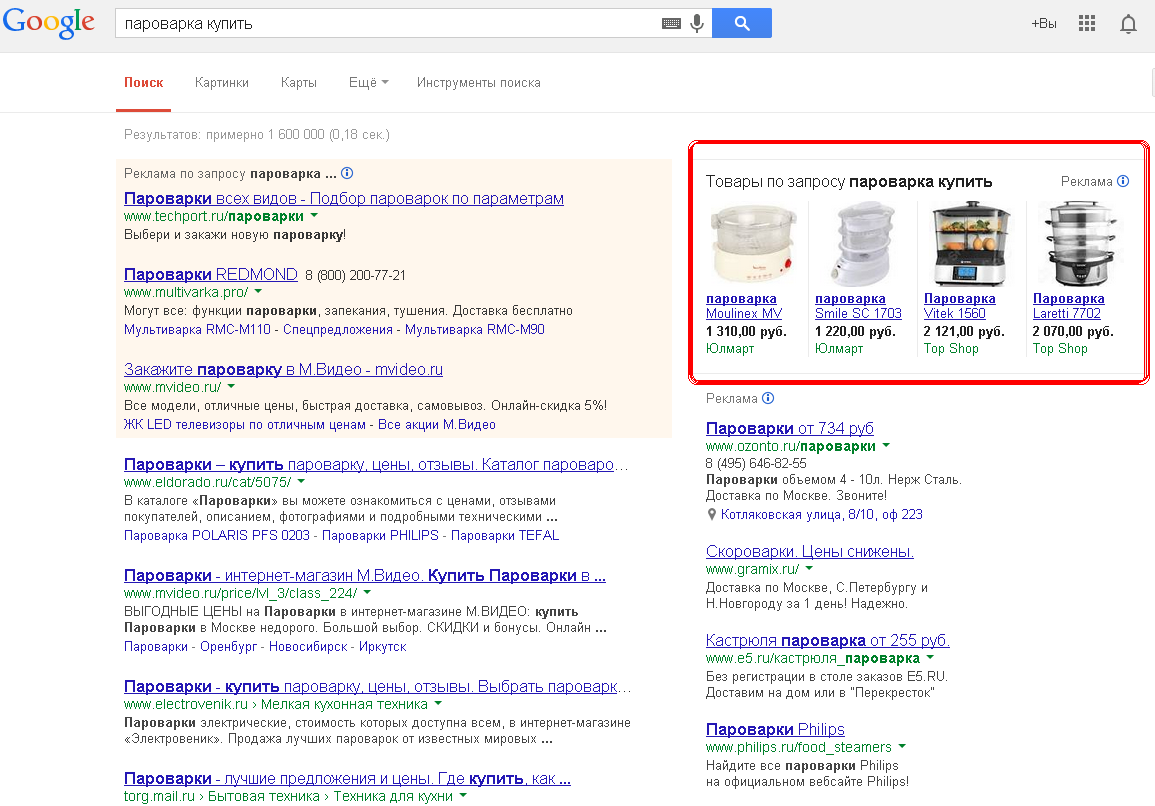The width and height of the screenshot is (1155, 806).
Task: Click the Иркутск sitelink
Action: (x=382, y=646)
